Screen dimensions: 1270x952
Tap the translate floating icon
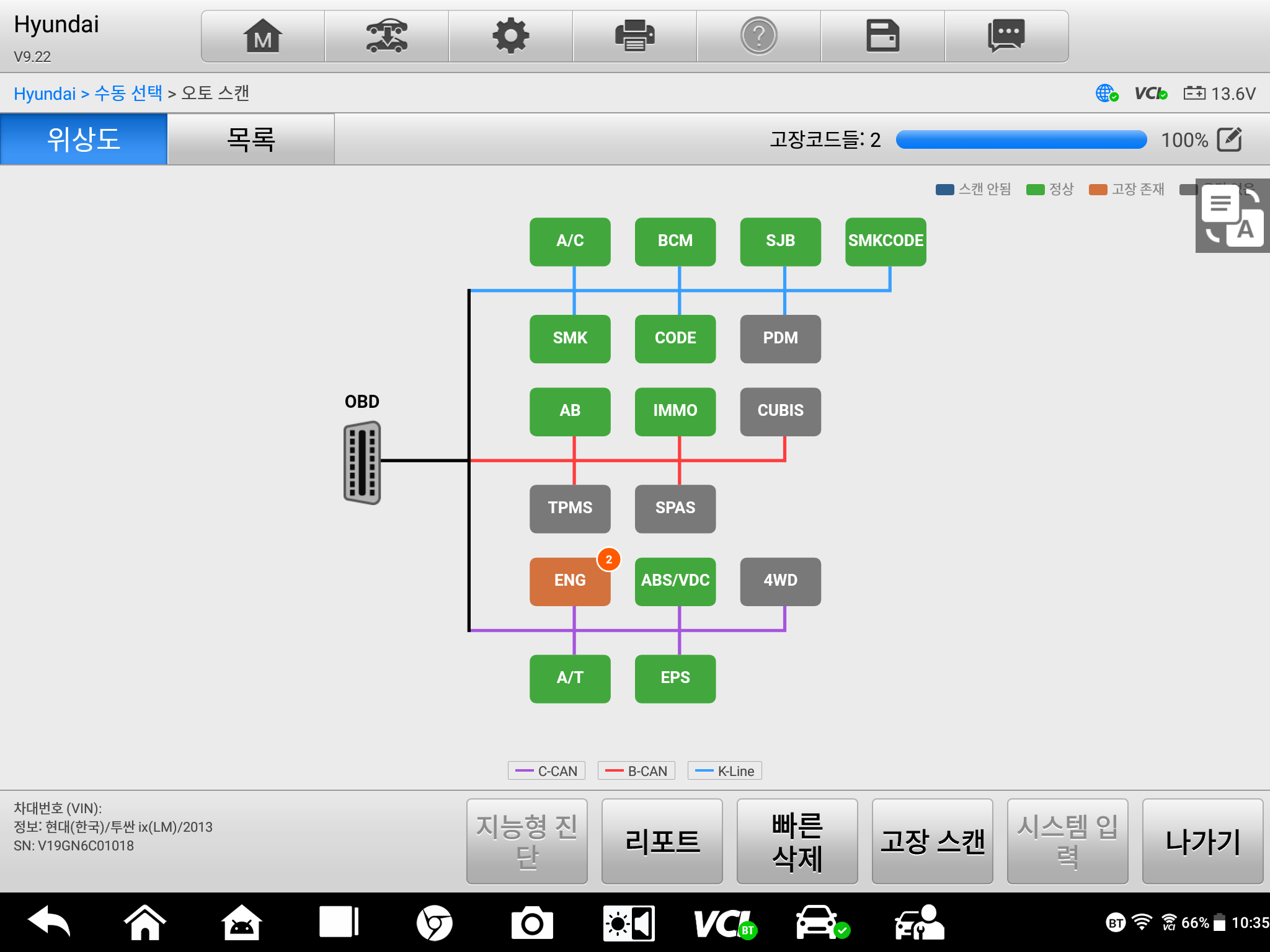pos(1233,216)
